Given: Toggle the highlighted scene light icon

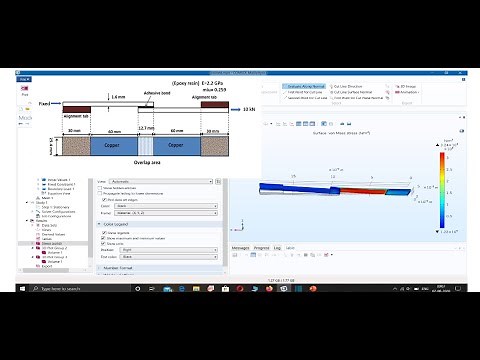Looking at the screenshot, I should (x=323, y=124).
